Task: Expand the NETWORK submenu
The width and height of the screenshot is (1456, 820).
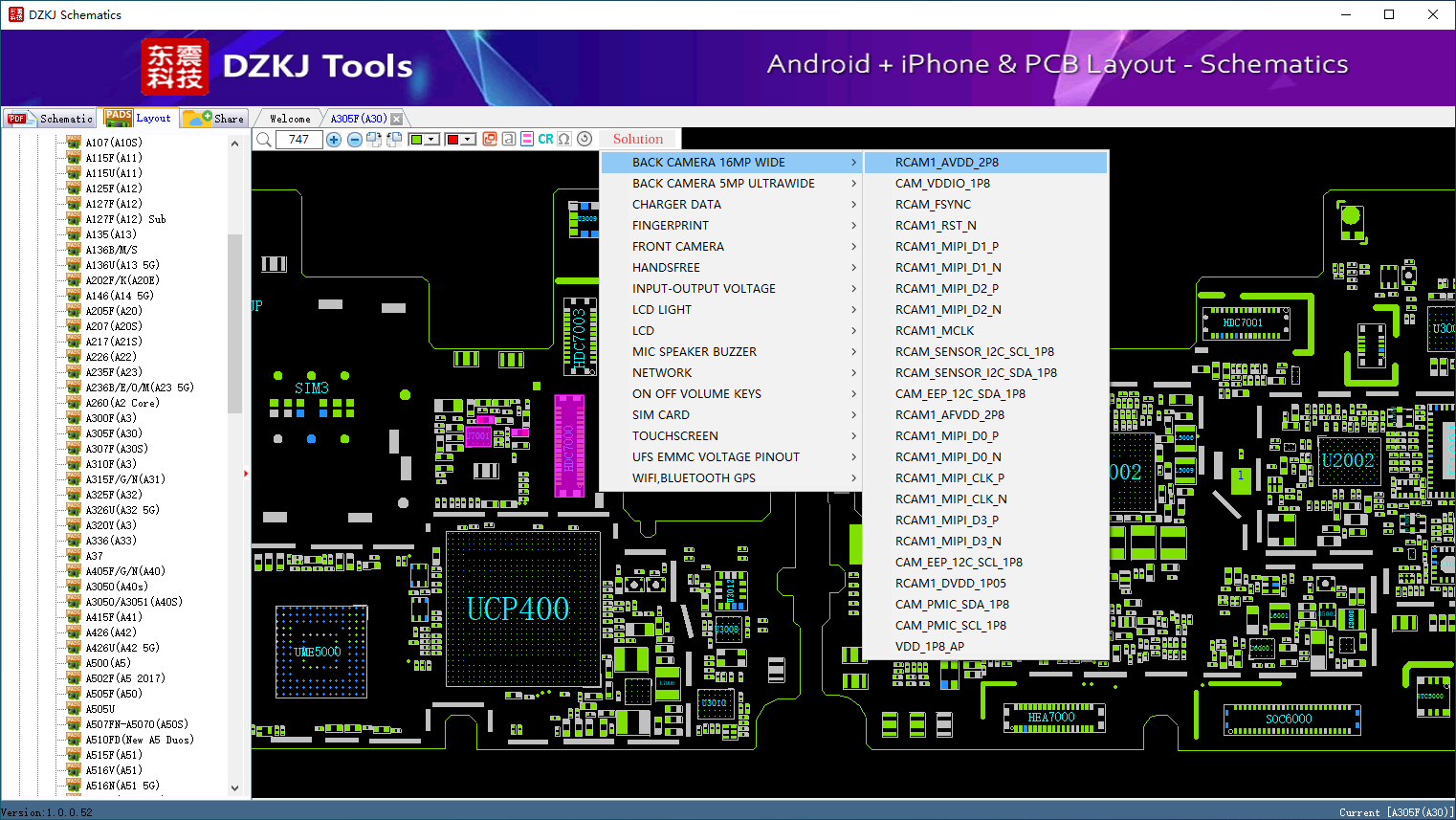Action: click(732, 373)
